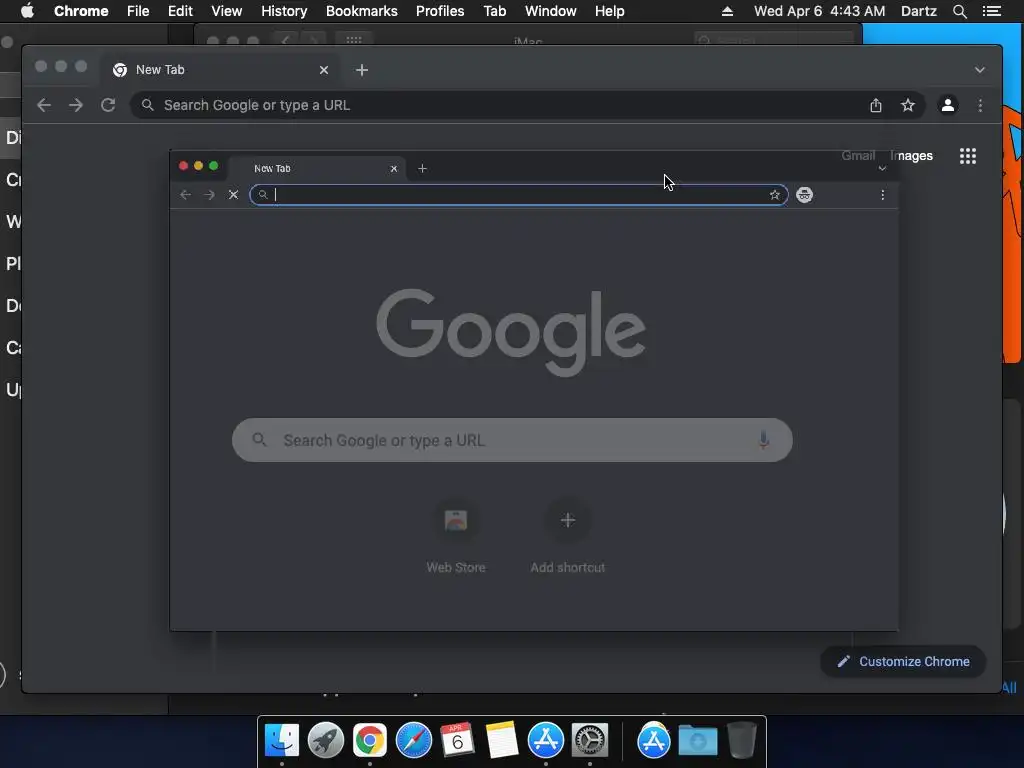
Task: Click date and time in menu bar
Action: [x=820, y=11]
